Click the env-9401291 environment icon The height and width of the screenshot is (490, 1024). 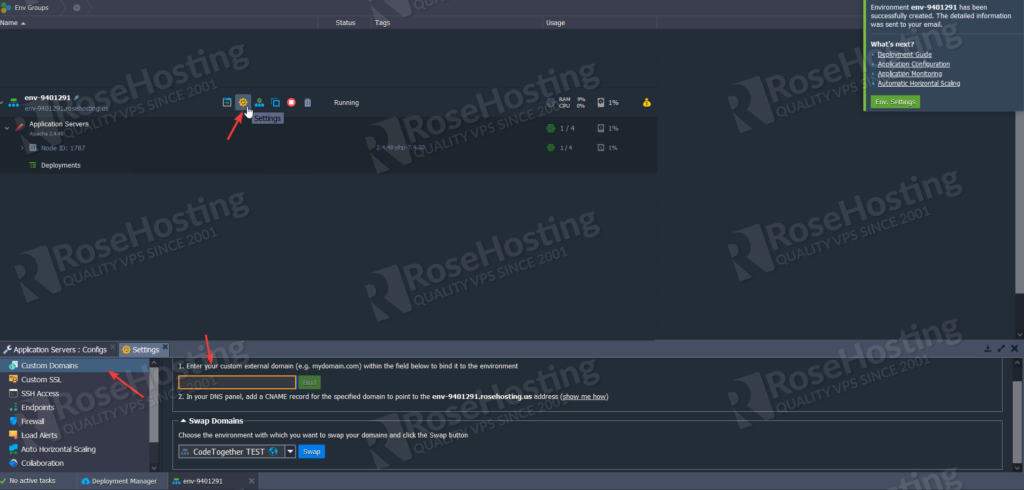pyautogui.click(x=14, y=103)
